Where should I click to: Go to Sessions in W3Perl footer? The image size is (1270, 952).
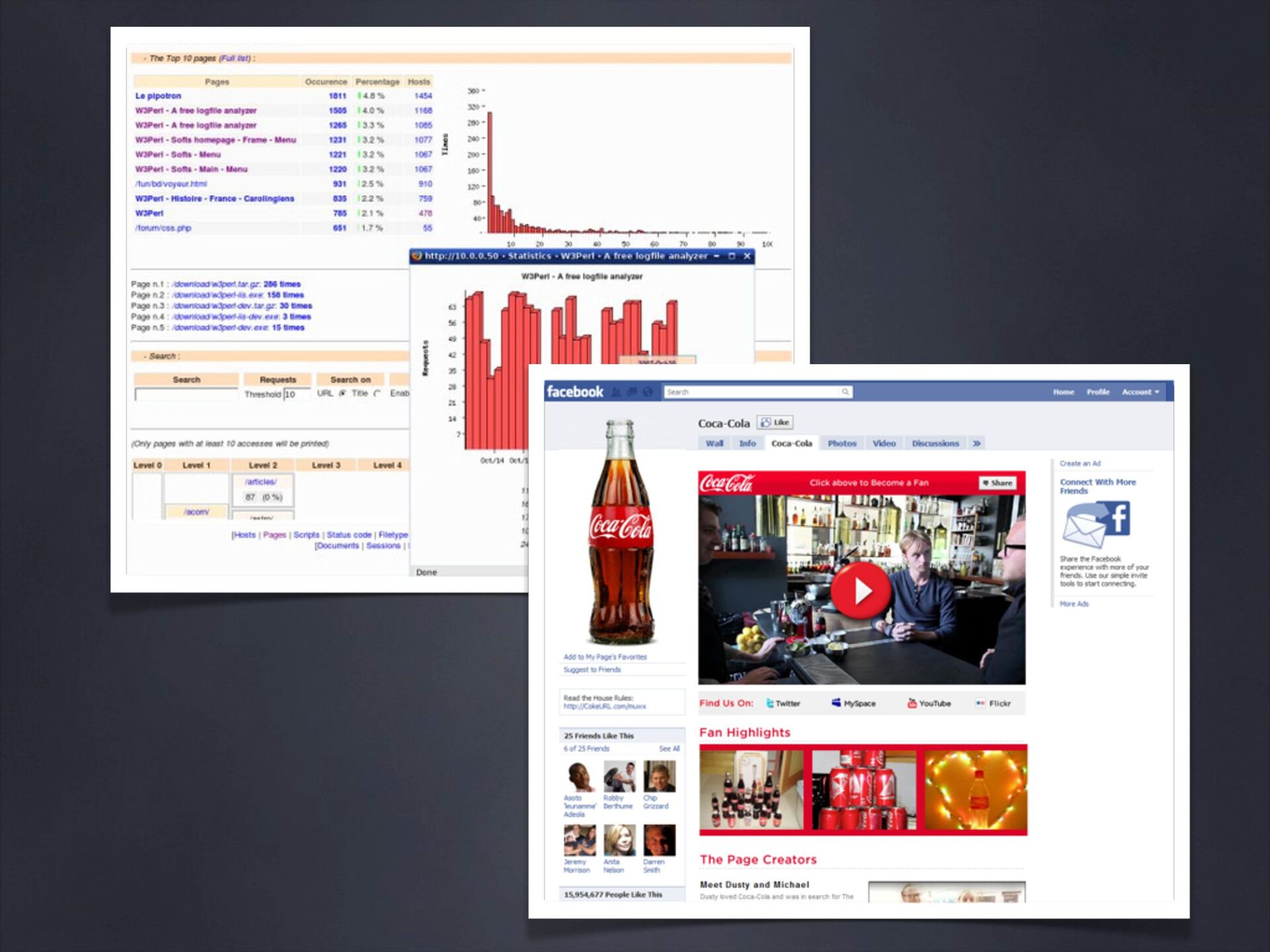tap(383, 545)
